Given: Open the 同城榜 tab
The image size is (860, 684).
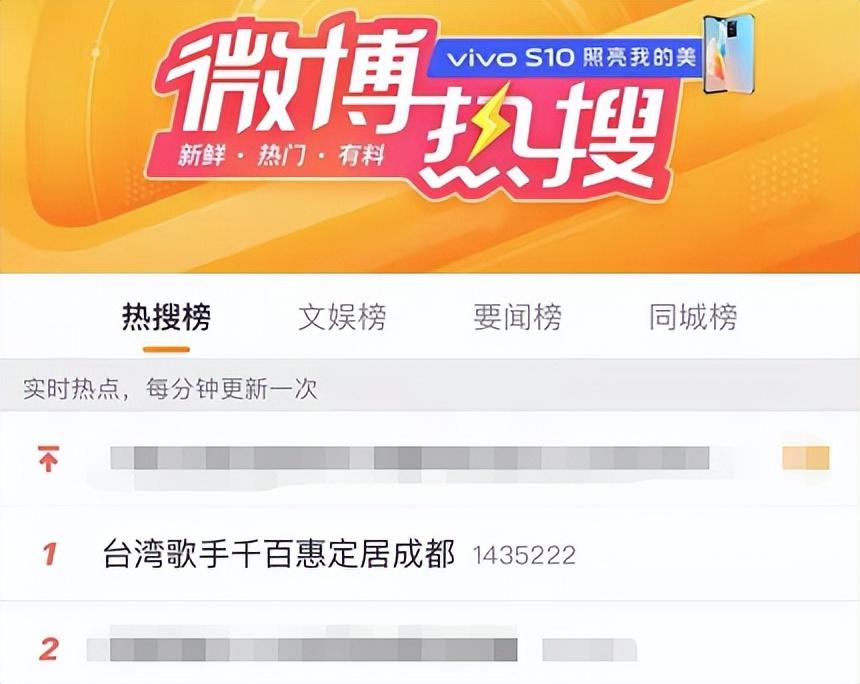Looking at the screenshot, I should tap(693, 317).
